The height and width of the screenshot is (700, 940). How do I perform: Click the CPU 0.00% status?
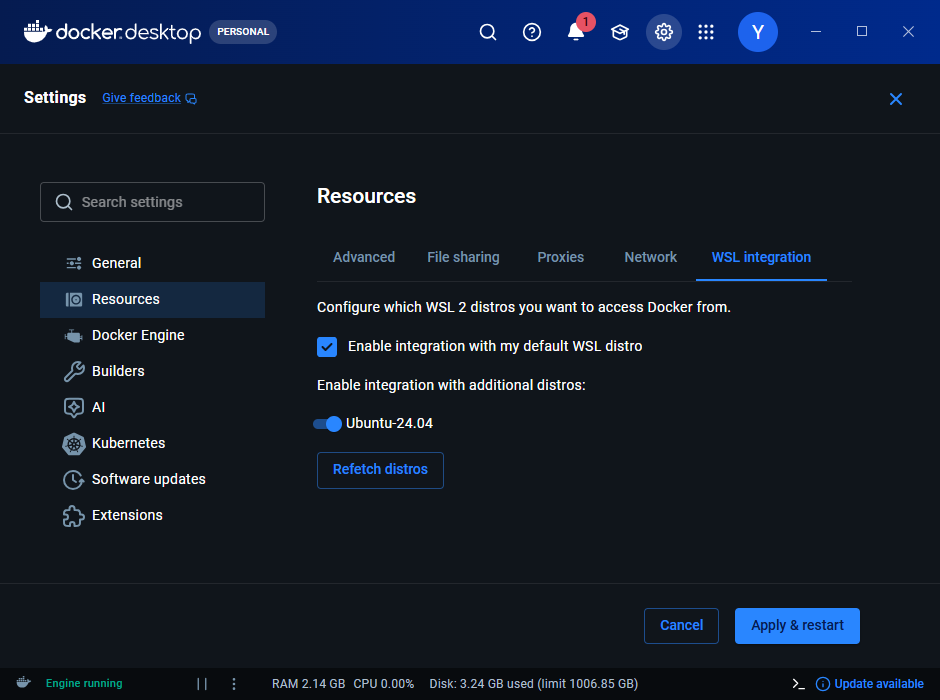(384, 684)
